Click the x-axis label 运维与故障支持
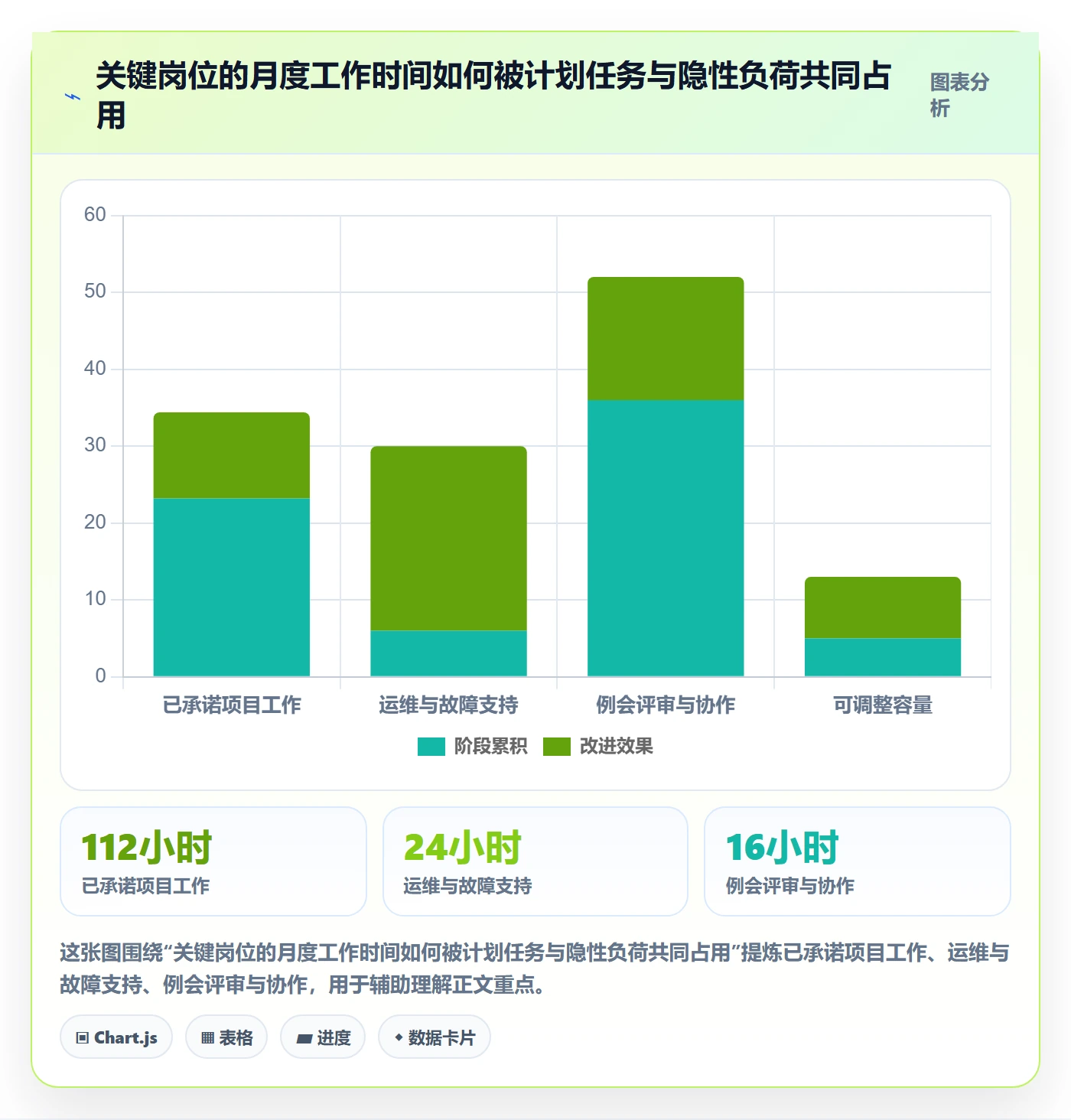The width and height of the screenshot is (1071, 1120). [449, 705]
